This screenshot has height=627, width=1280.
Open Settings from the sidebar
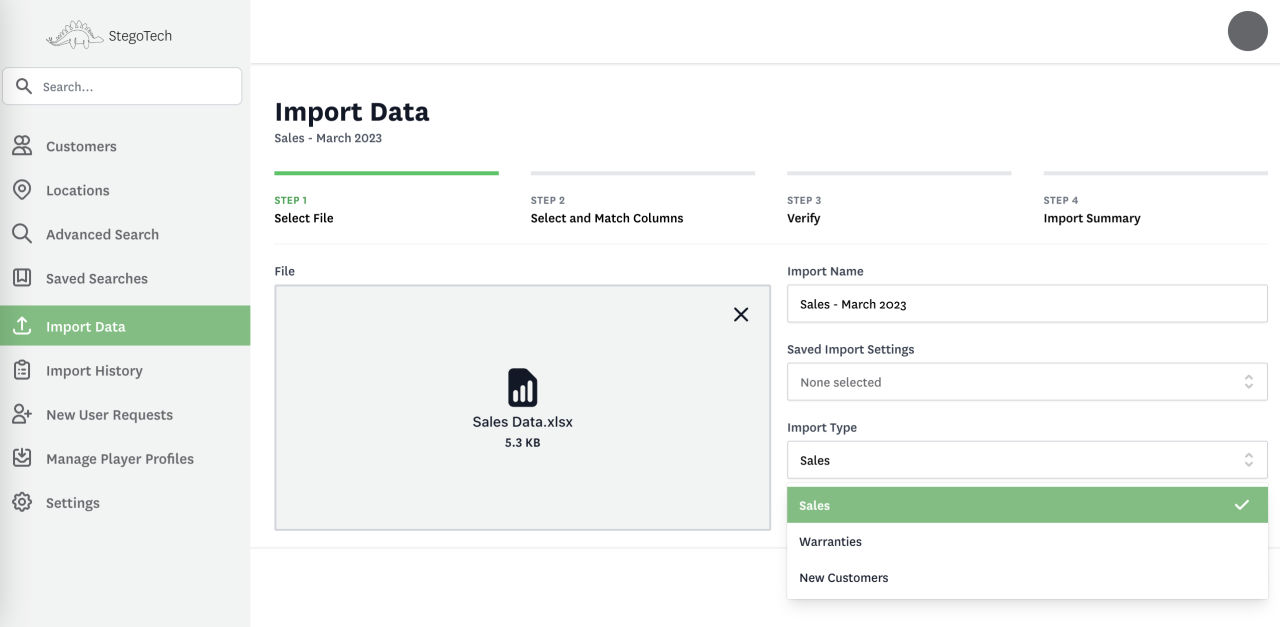tap(125, 502)
